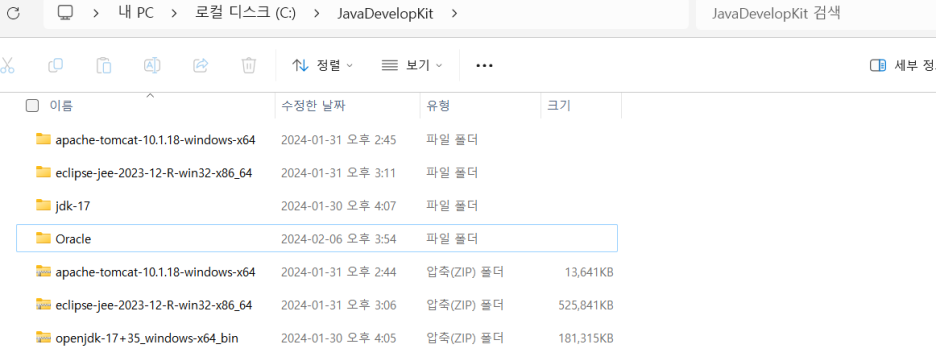
Task: Click the Cut scissors icon
Action: pos(7,65)
